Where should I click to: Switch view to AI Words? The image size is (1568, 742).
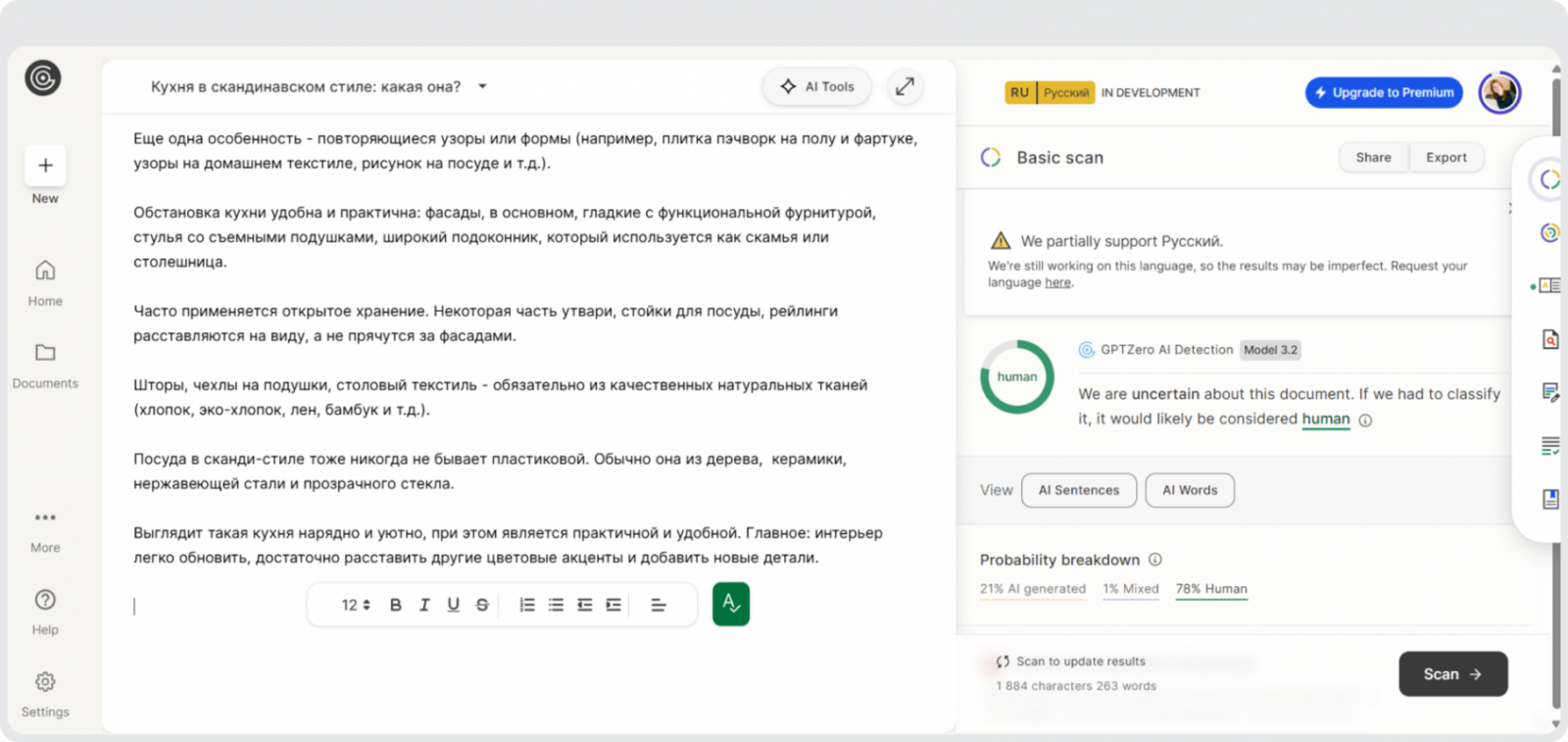click(1190, 490)
